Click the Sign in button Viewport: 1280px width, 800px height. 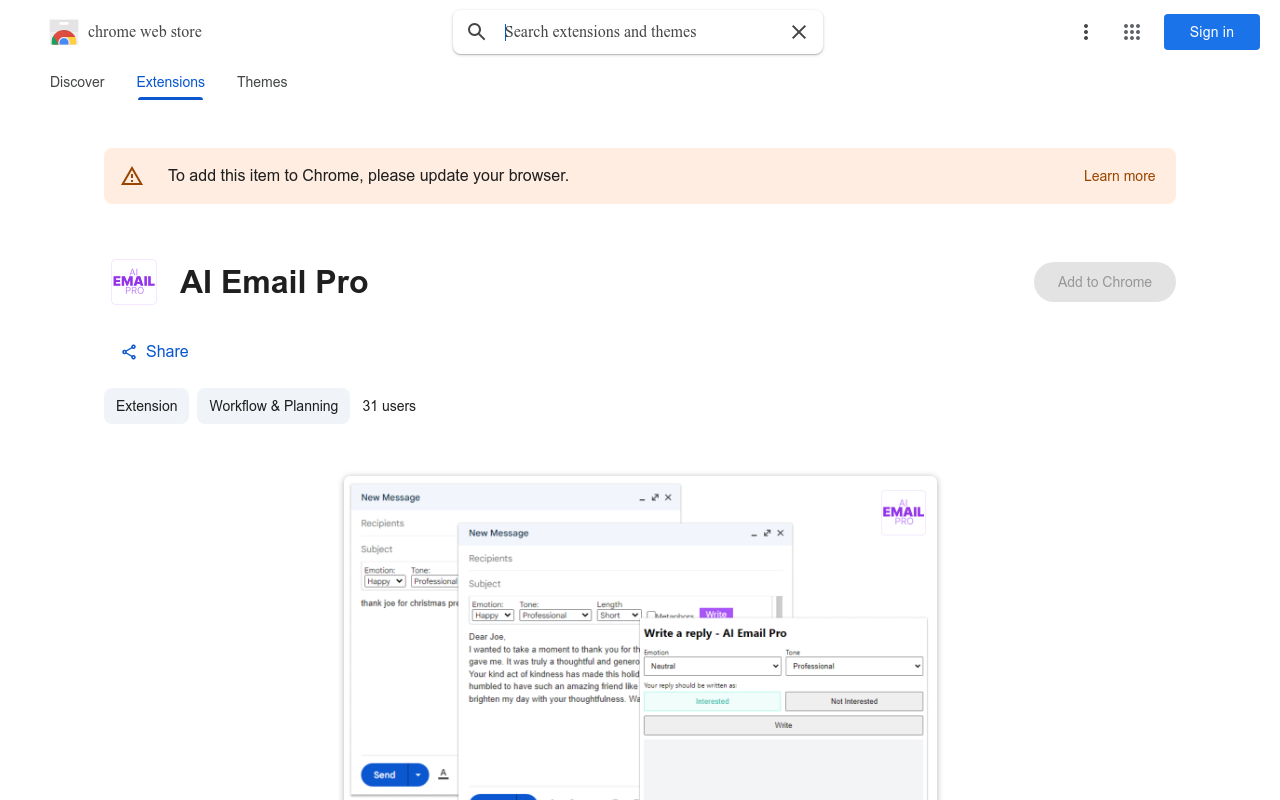(1212, 32)
